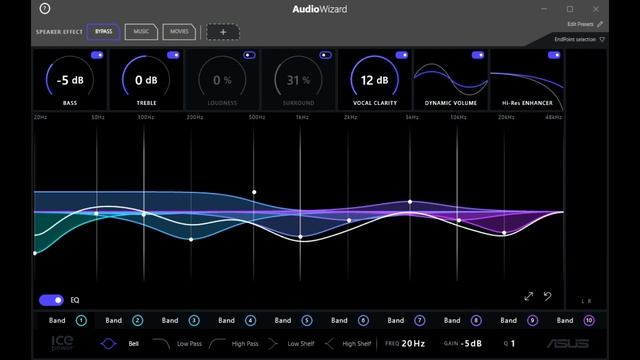Click the Band 10 number circle

point(589,320)
